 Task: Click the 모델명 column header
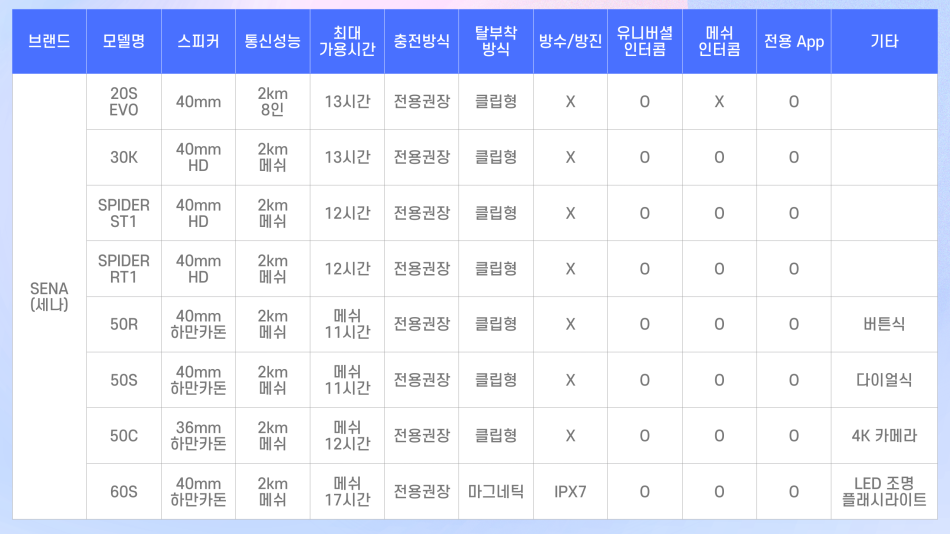coord(124,42)
